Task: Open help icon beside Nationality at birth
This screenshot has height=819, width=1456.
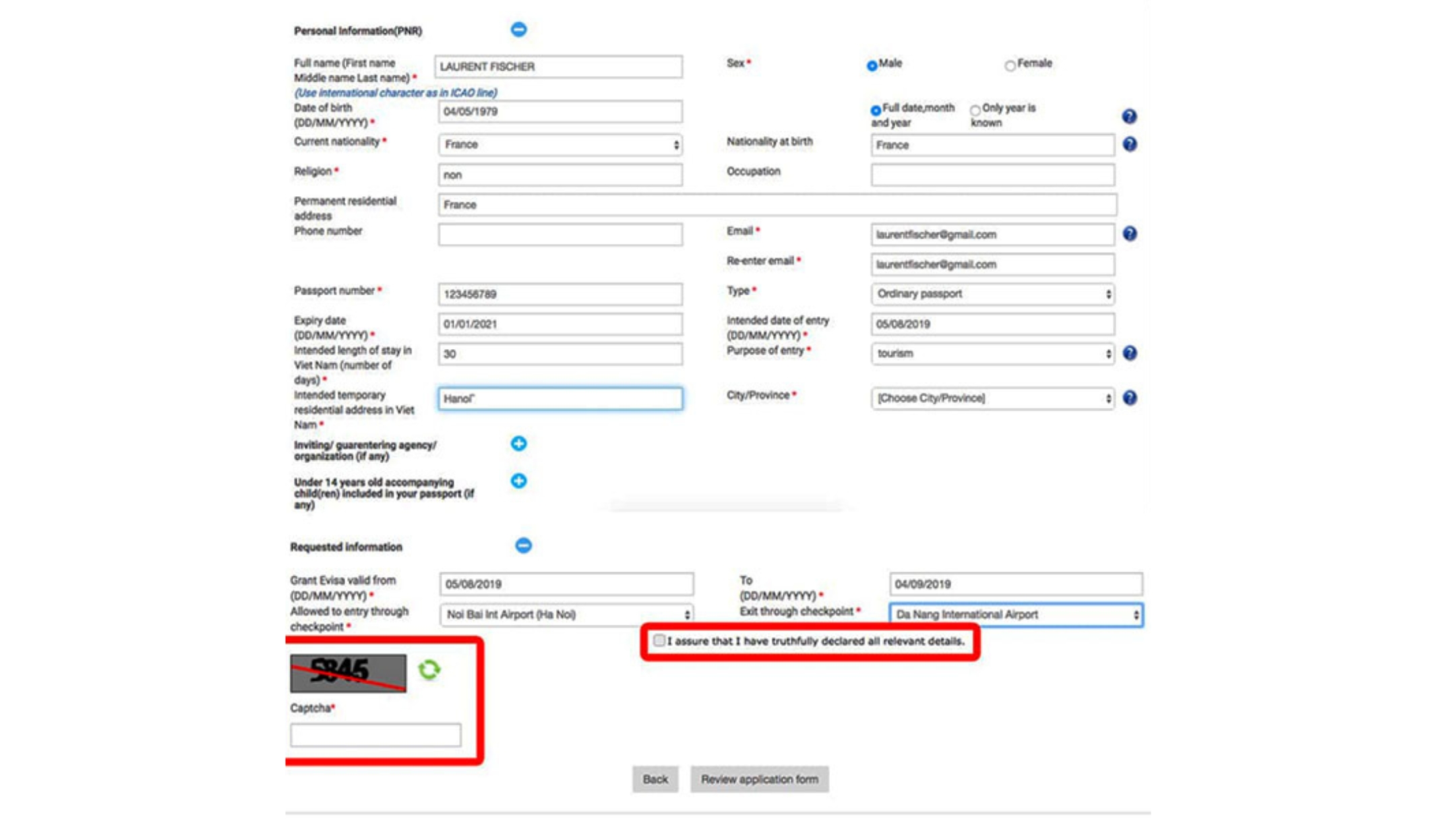Action: tap(1130, 144)
